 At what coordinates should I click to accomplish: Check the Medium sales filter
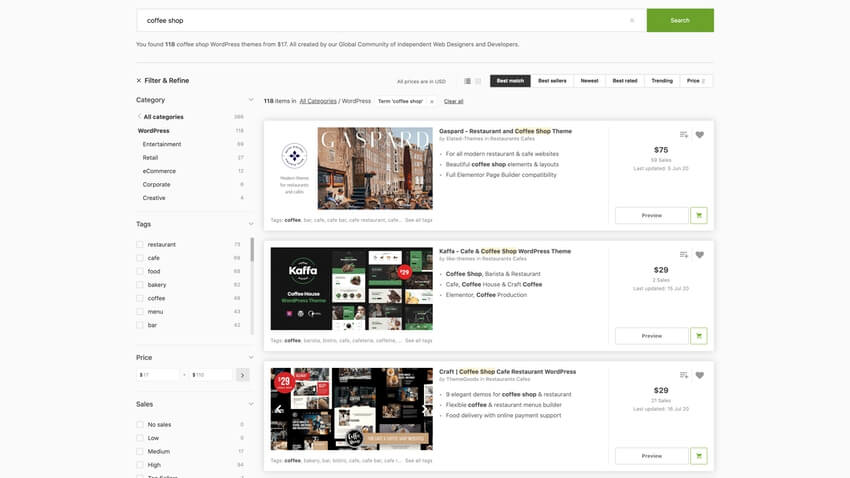point(140,451)
